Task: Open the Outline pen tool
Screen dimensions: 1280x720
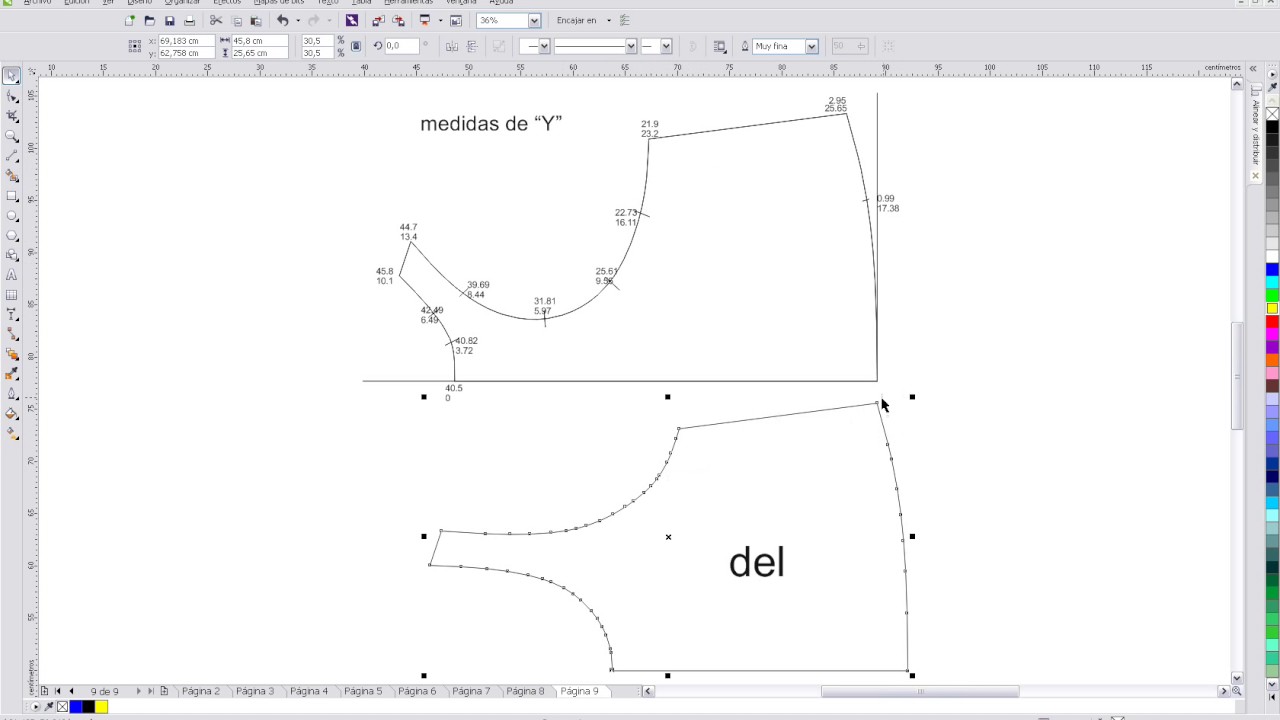Action: click(12, 394)
